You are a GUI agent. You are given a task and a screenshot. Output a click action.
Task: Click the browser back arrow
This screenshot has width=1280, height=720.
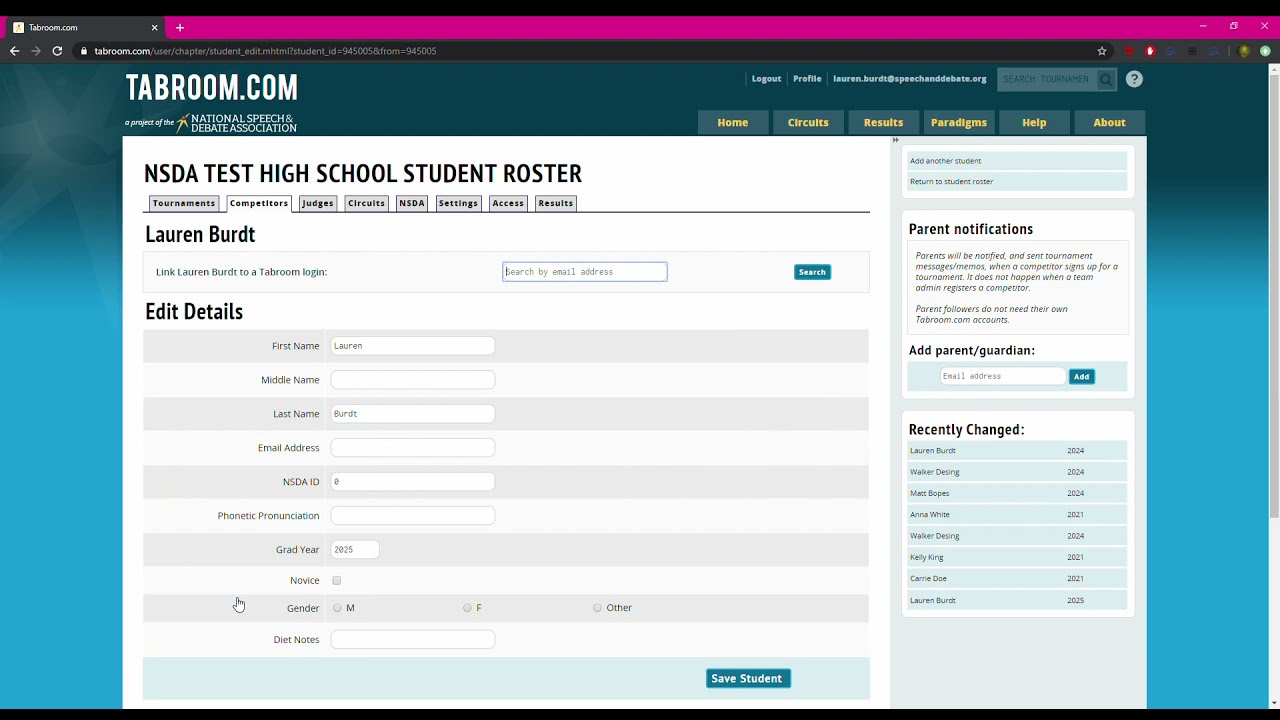[14, 51]
